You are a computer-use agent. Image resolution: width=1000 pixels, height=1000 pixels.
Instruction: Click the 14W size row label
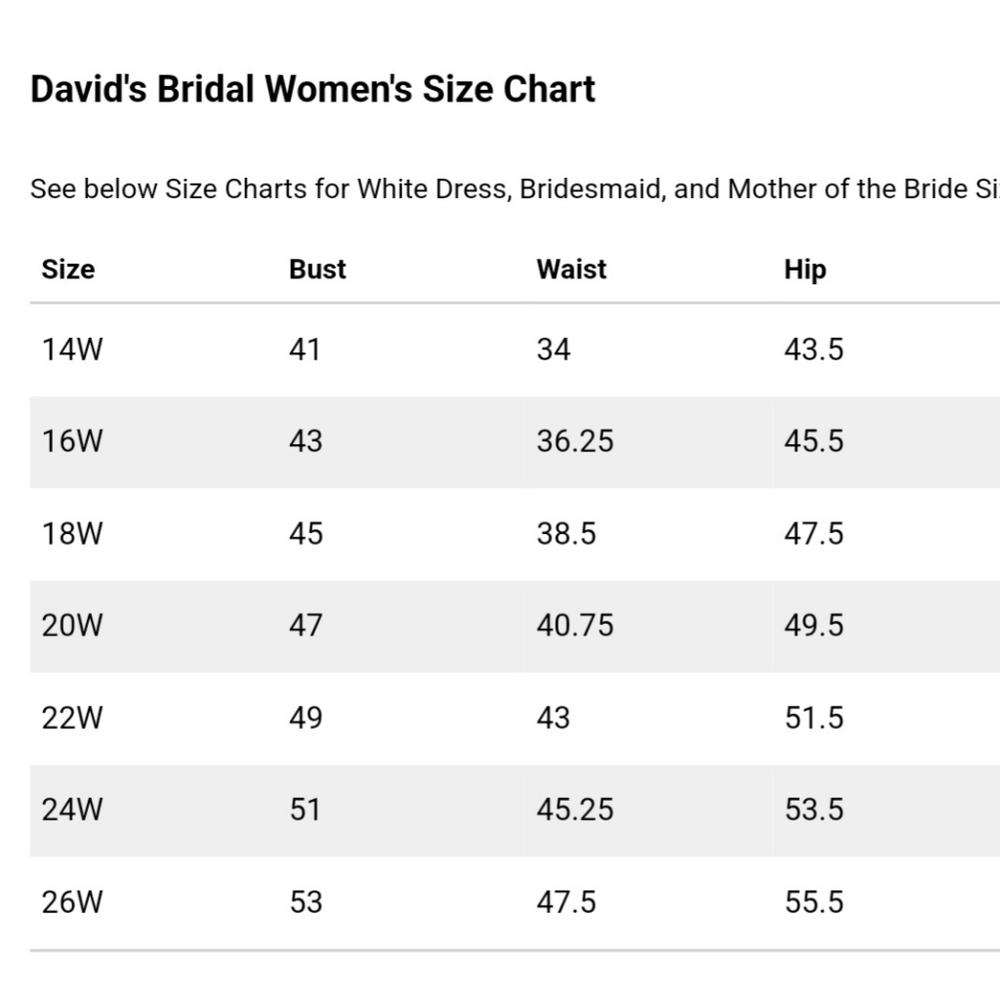[72, 349]
